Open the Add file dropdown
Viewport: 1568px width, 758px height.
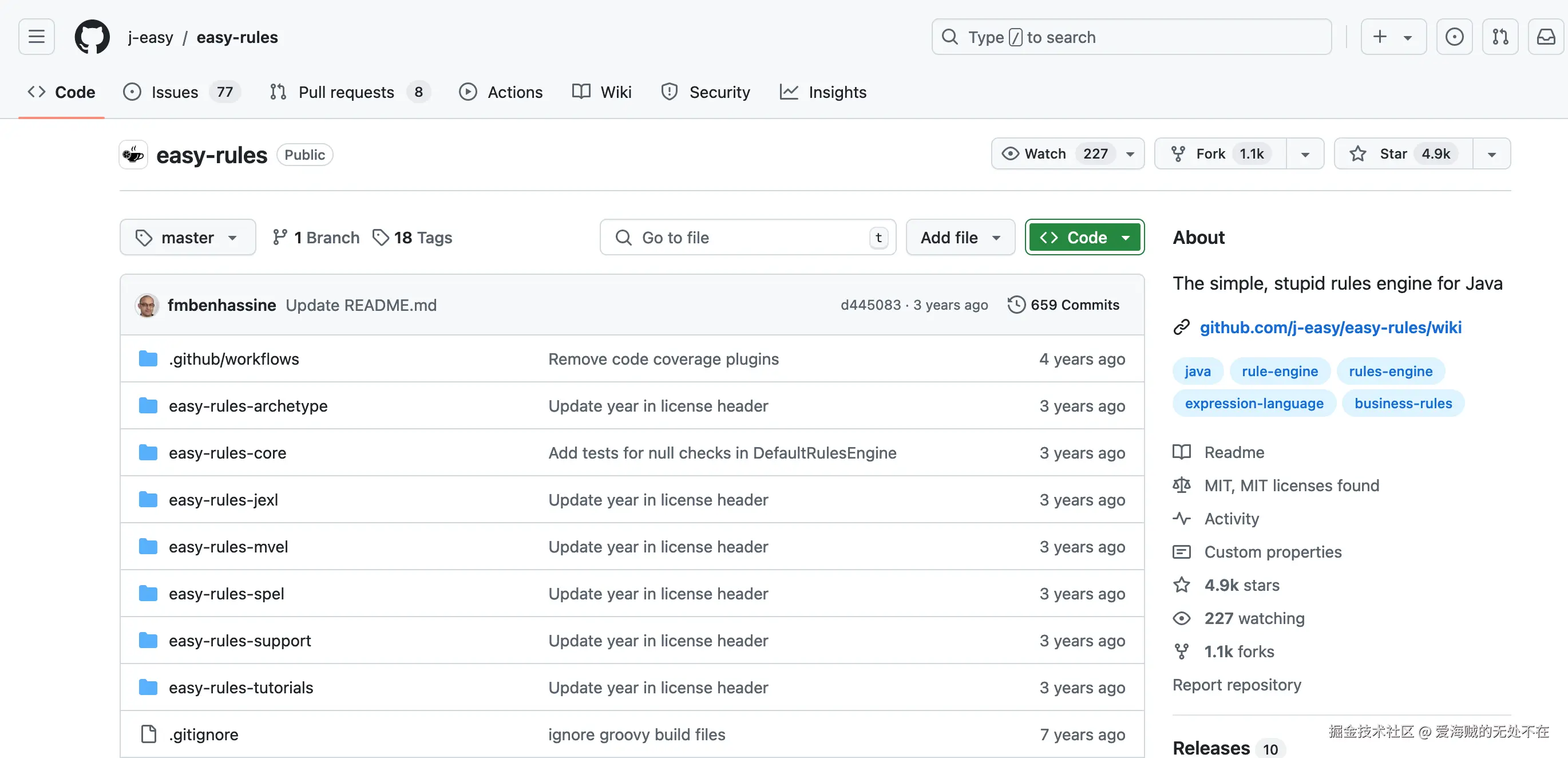(x=960, y=238)
